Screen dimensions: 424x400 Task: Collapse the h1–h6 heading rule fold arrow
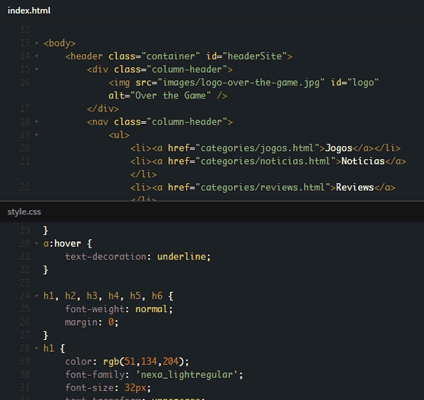[x=37, y=296]
